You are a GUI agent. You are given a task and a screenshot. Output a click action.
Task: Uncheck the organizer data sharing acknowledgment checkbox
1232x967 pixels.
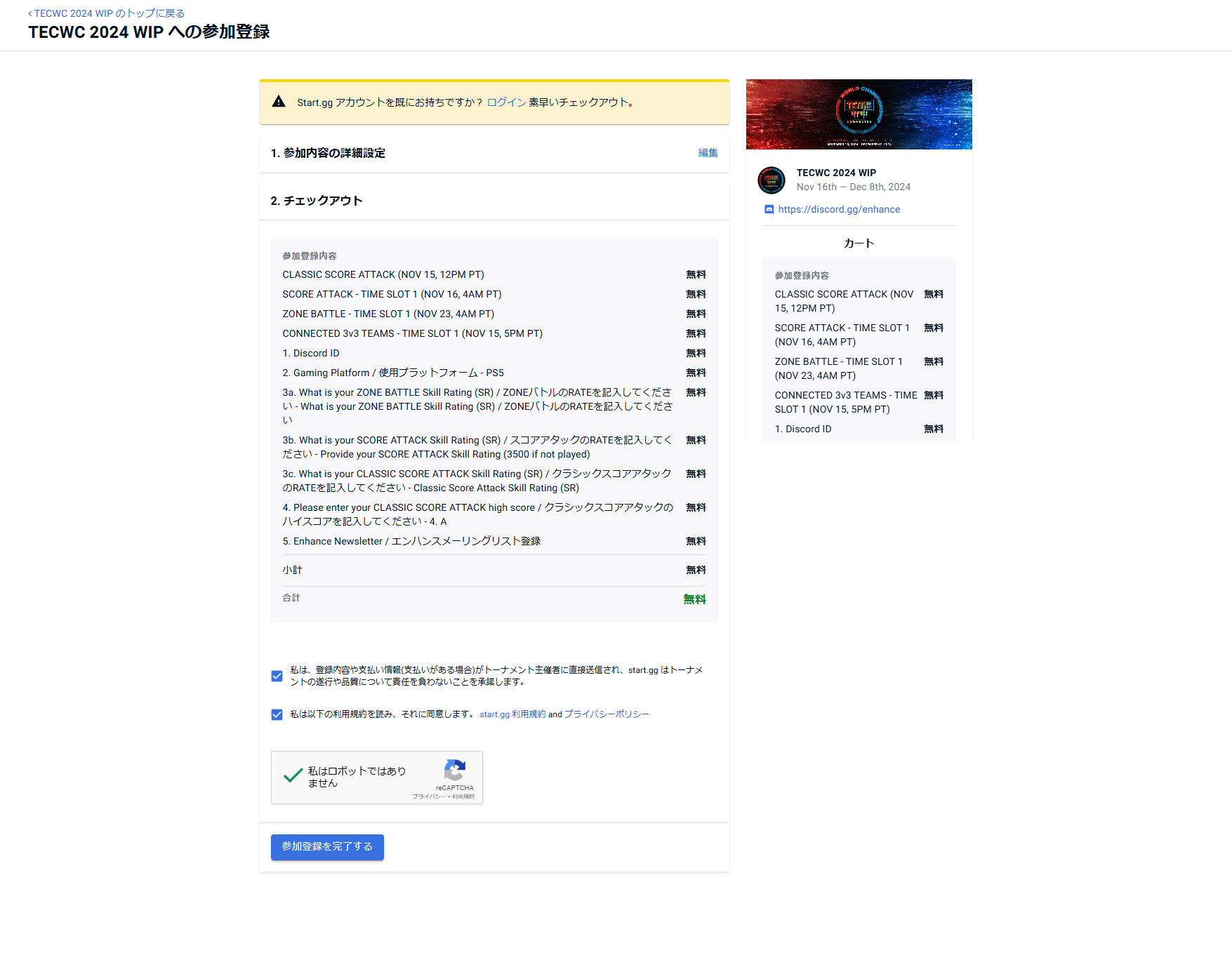point(277,676)
